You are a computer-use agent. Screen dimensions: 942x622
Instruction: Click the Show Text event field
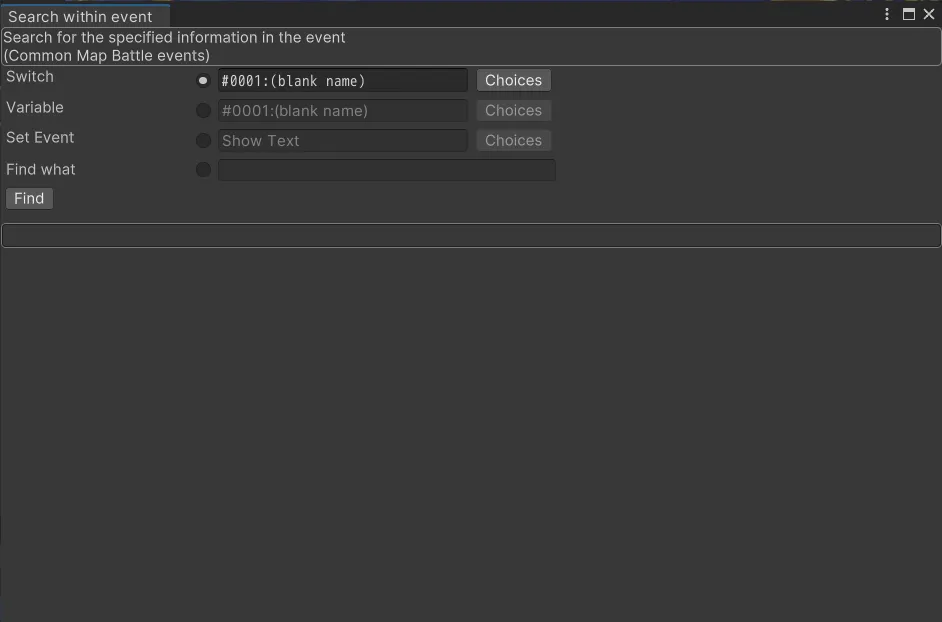342,141
